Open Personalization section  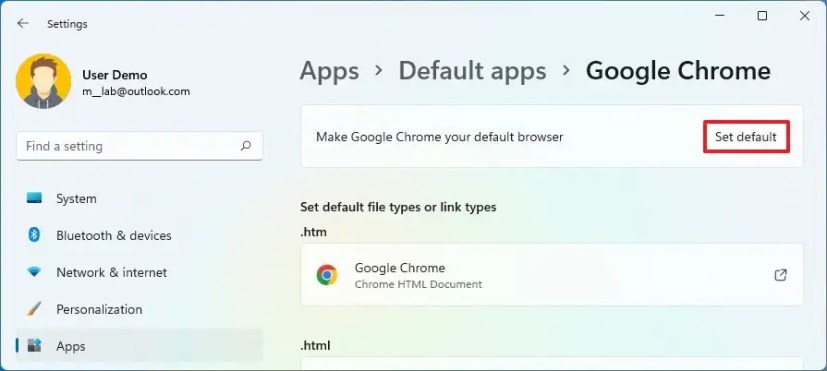pyautogui.click(x=140, y=309)
